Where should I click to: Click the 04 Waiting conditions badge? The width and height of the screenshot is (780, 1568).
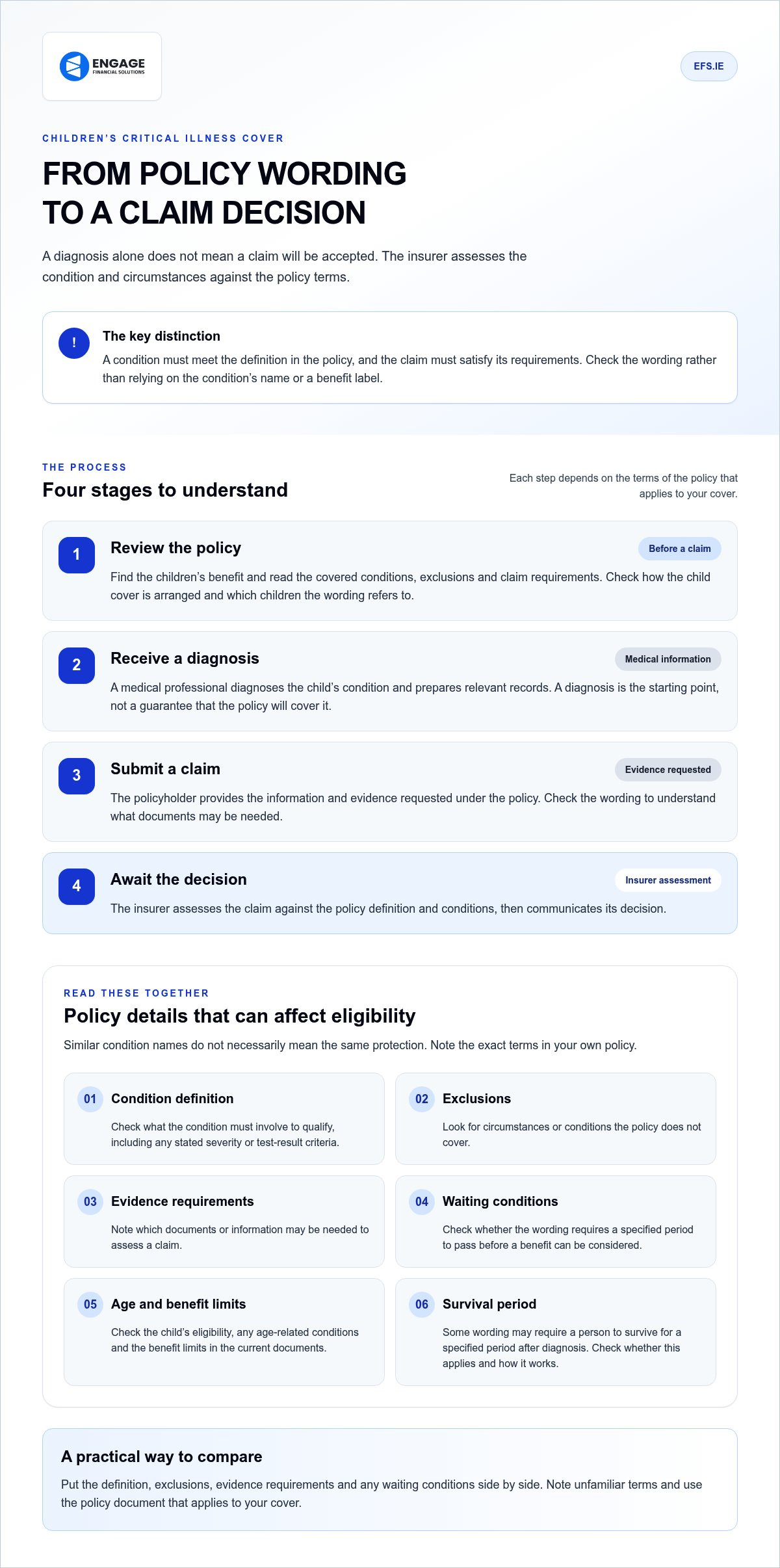pos(422,1202)
